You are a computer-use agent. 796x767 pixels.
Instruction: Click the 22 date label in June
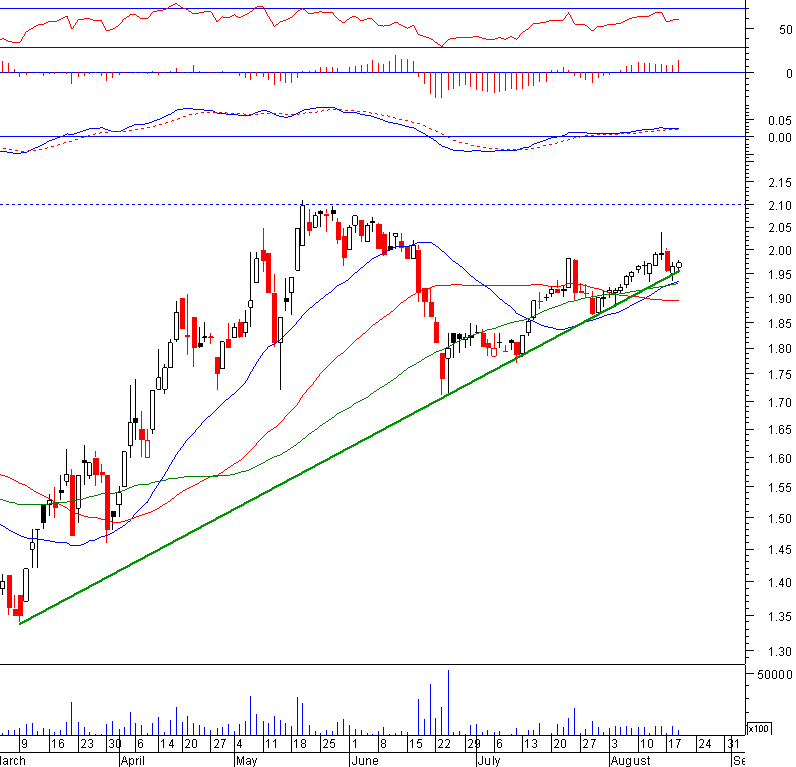[444, 744]
